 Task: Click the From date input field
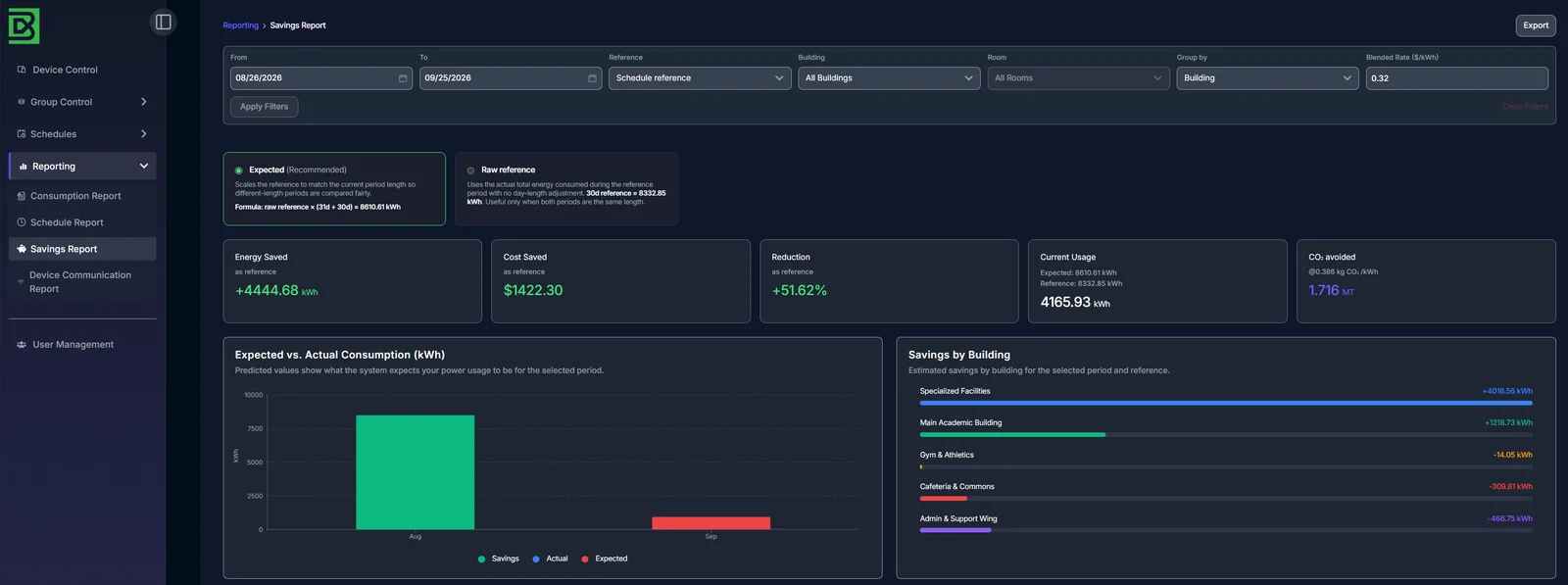click(320, 78)
